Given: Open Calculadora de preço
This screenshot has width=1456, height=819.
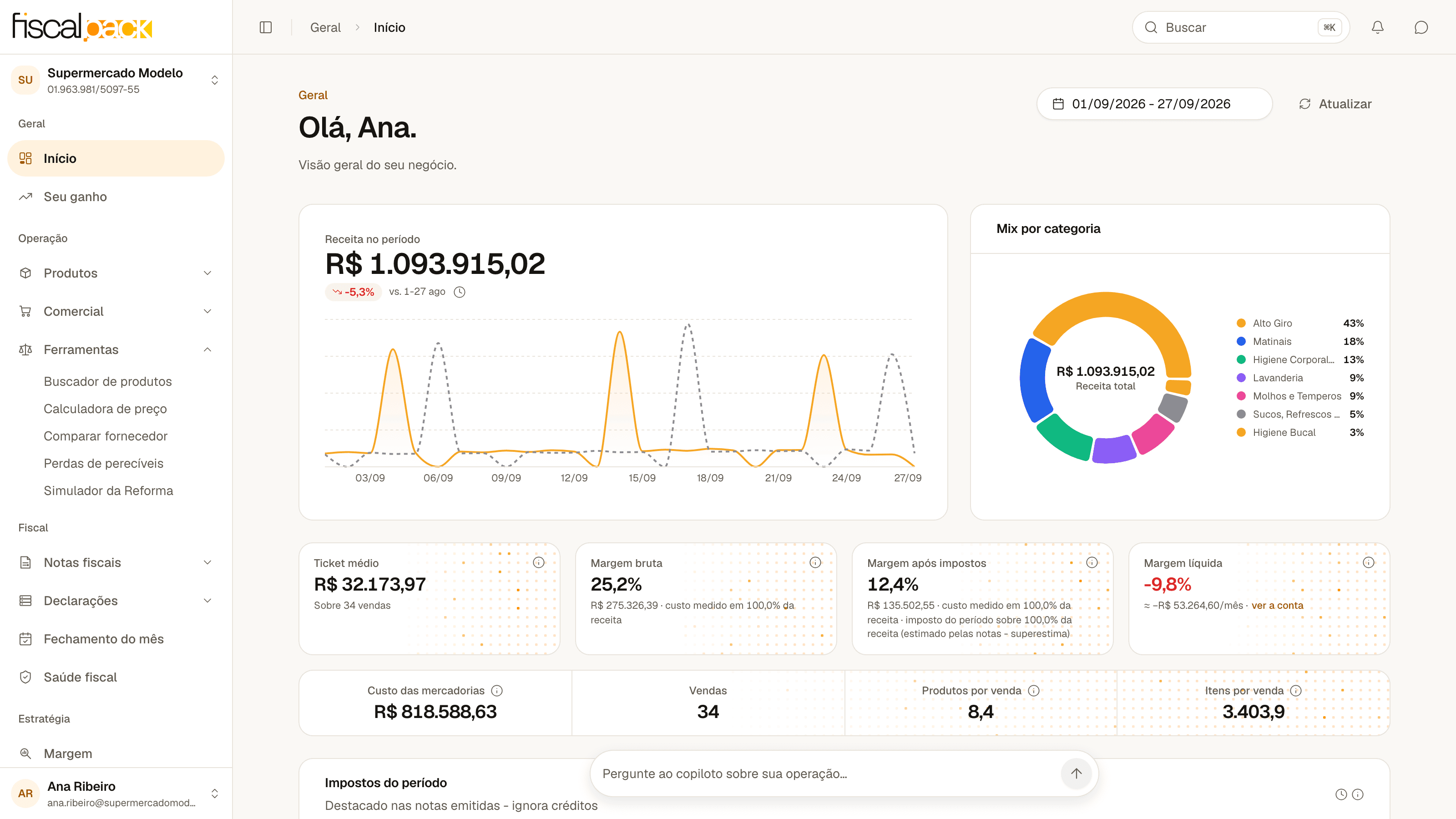Looking at the screenshot, I should (x=105, y=409).
